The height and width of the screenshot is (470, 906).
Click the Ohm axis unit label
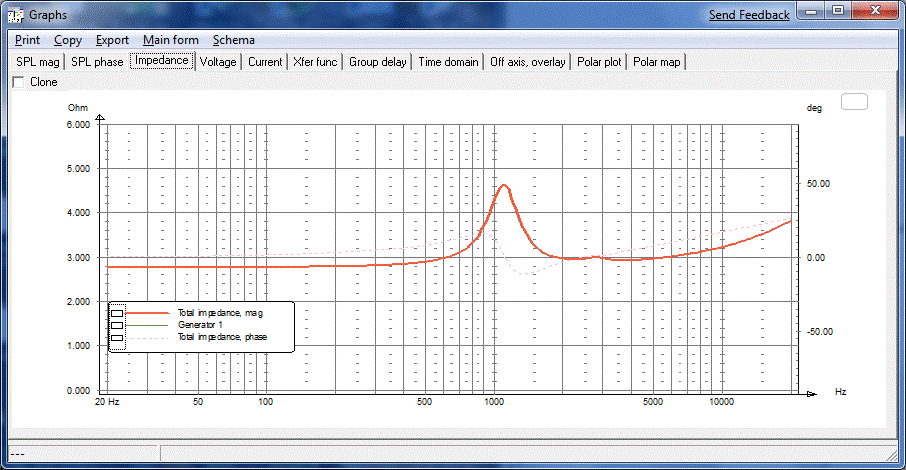click(x=77, y=108)
